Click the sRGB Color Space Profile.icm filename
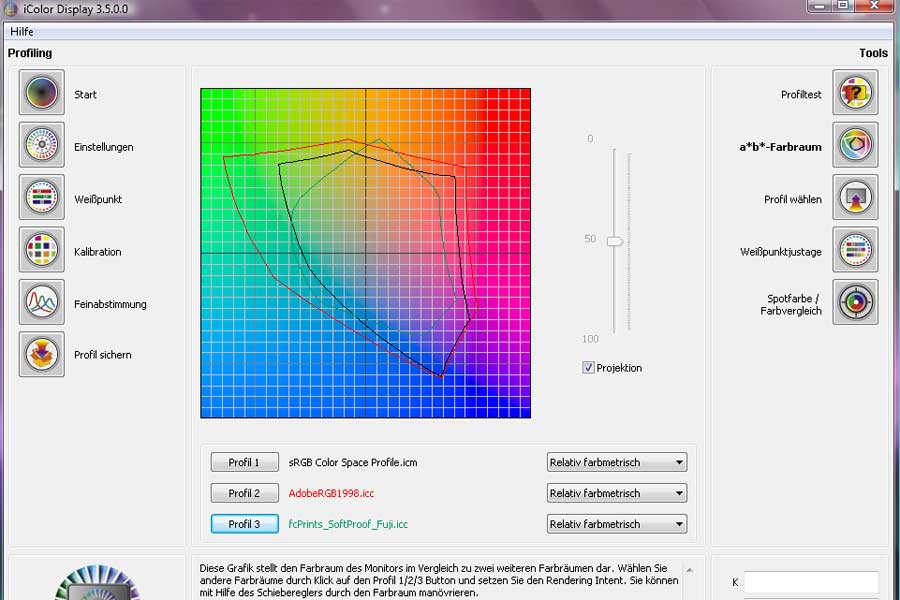This screenshot has width=900, height=600. [353, 462]
